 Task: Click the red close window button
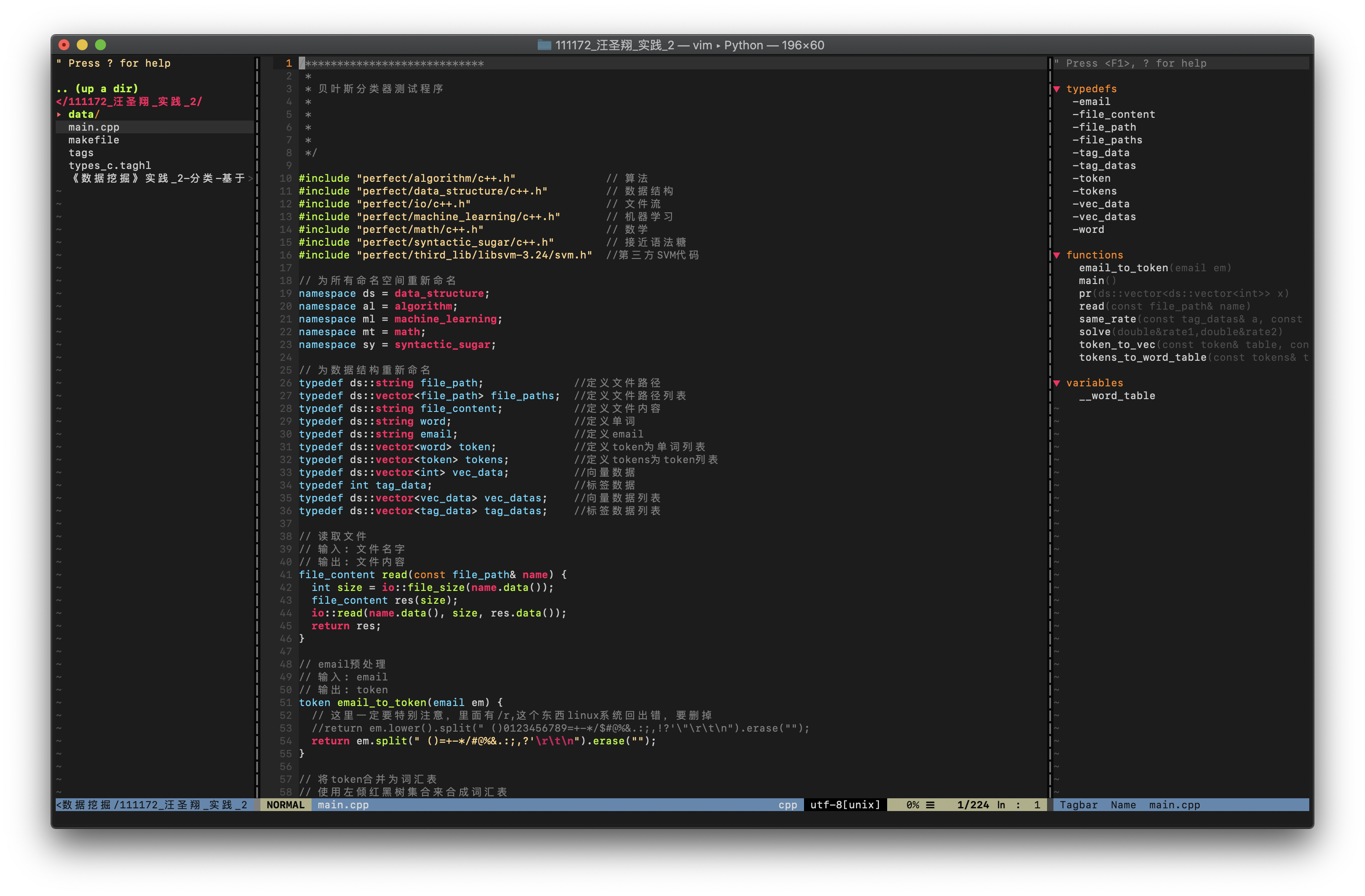64,45
